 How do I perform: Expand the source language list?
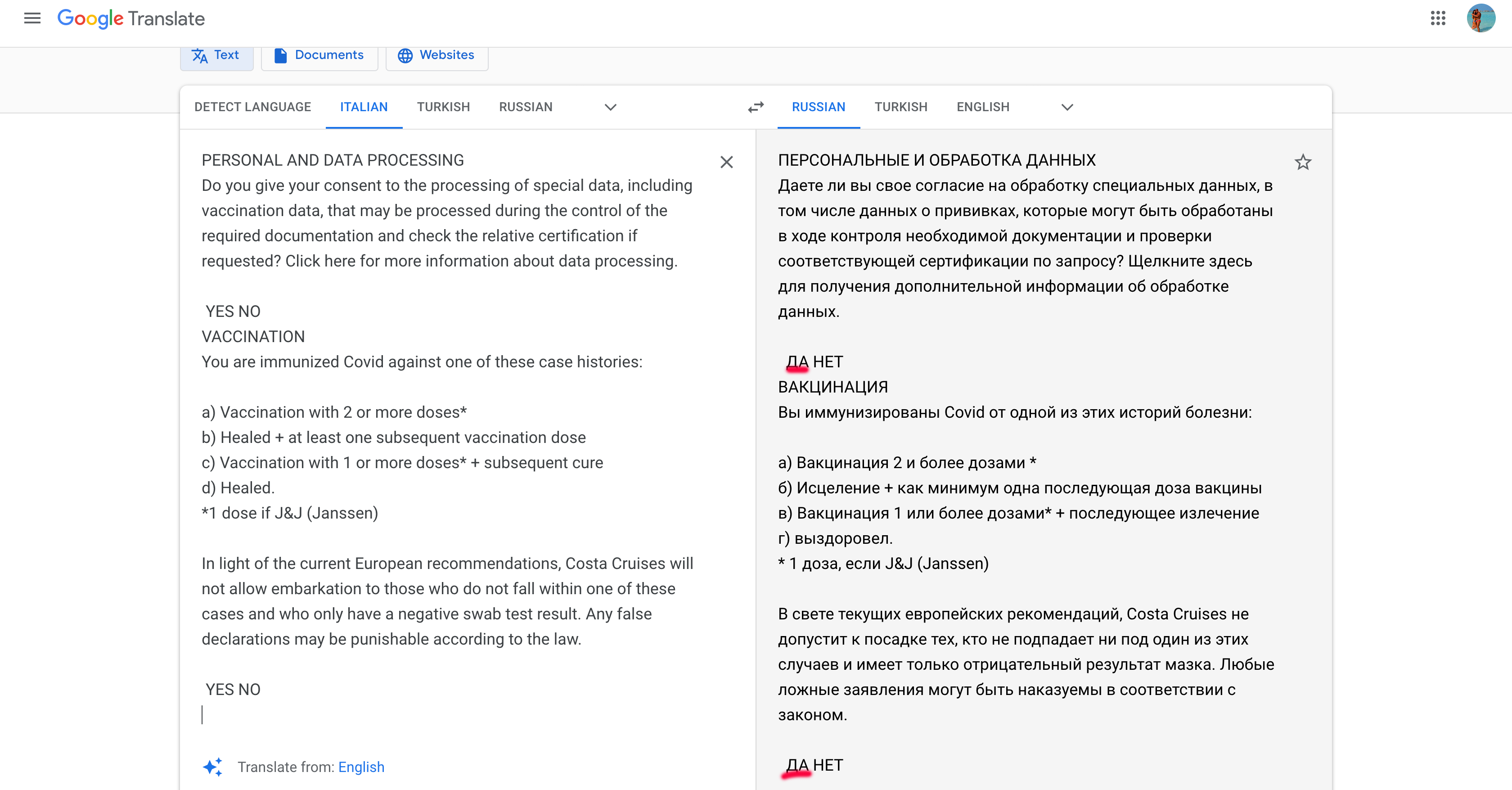(x=611, y=107)
